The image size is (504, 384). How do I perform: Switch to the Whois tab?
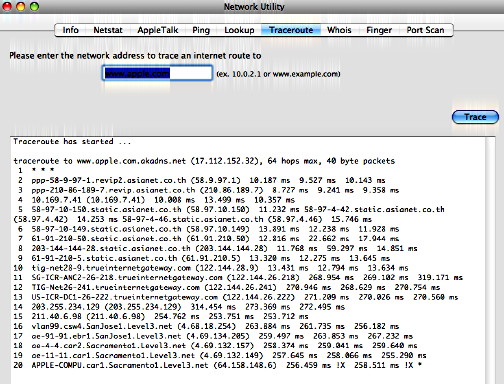click(339, 30)
